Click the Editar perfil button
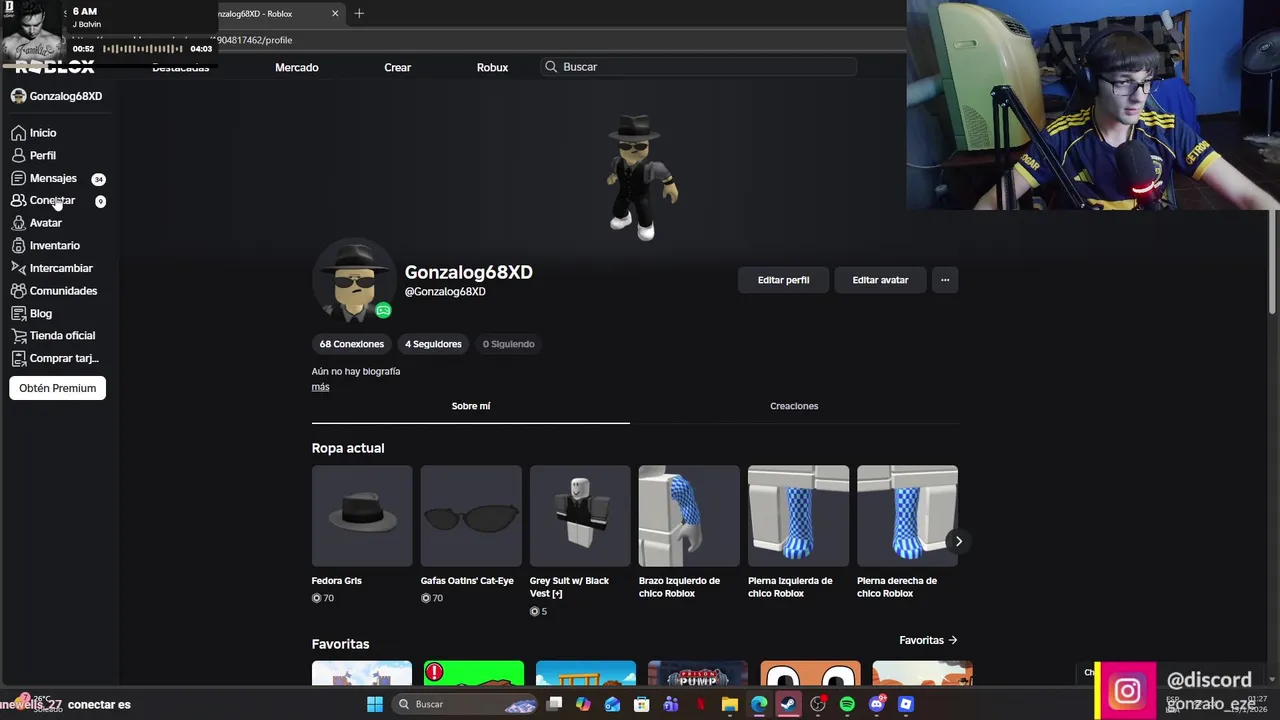1280x720 pixels. [783, 280]
